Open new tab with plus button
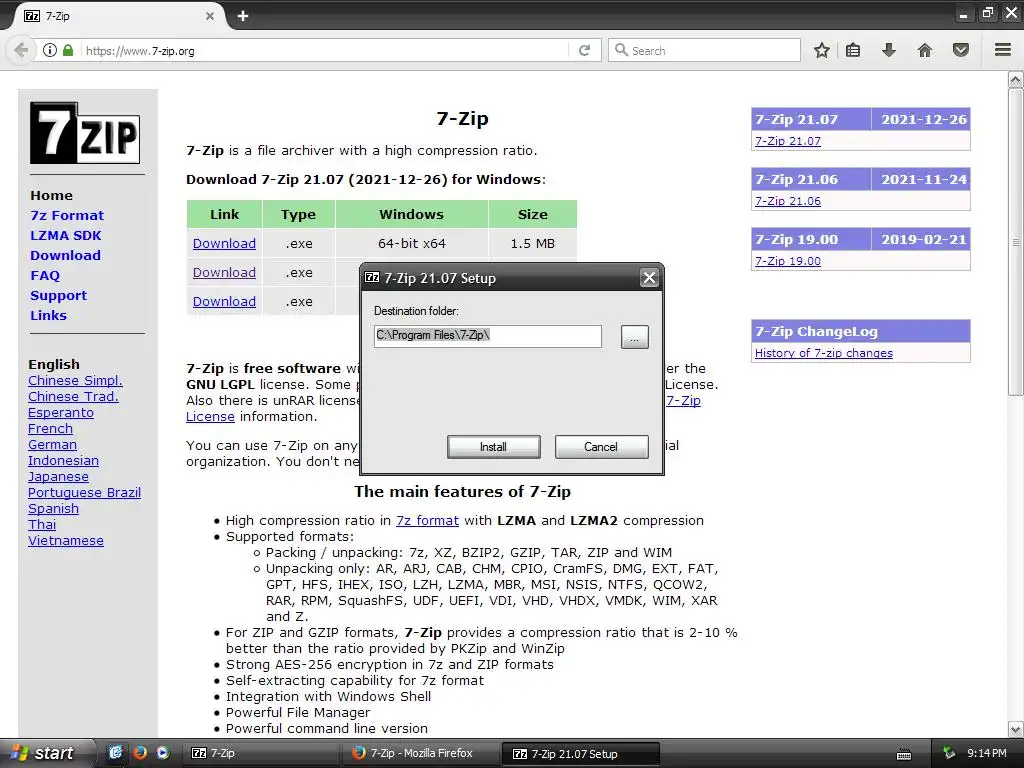Screen dimensions: 1024x768 [x=243, y=16]
